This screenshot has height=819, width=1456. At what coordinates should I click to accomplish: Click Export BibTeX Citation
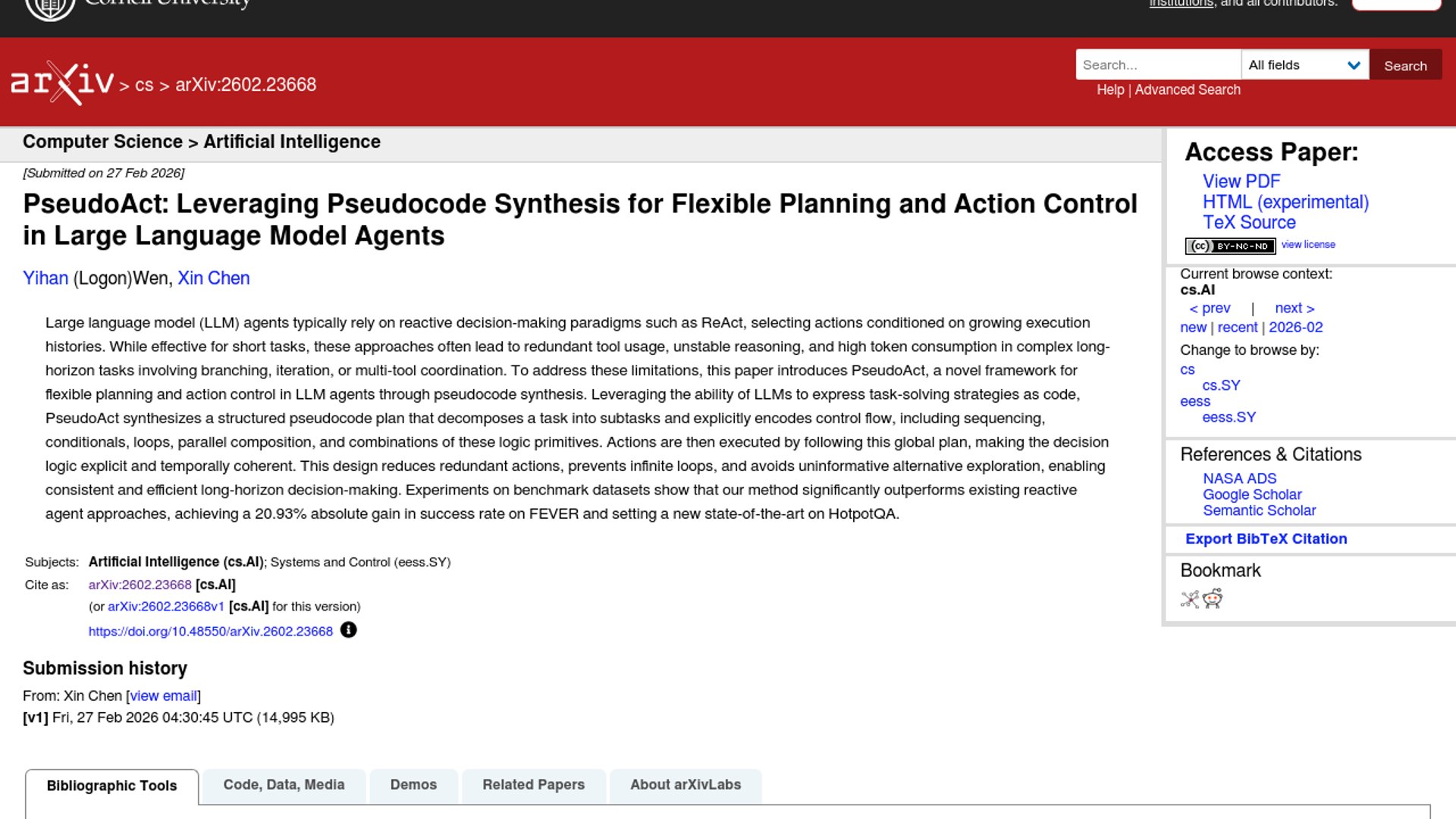pos(1266,539)
